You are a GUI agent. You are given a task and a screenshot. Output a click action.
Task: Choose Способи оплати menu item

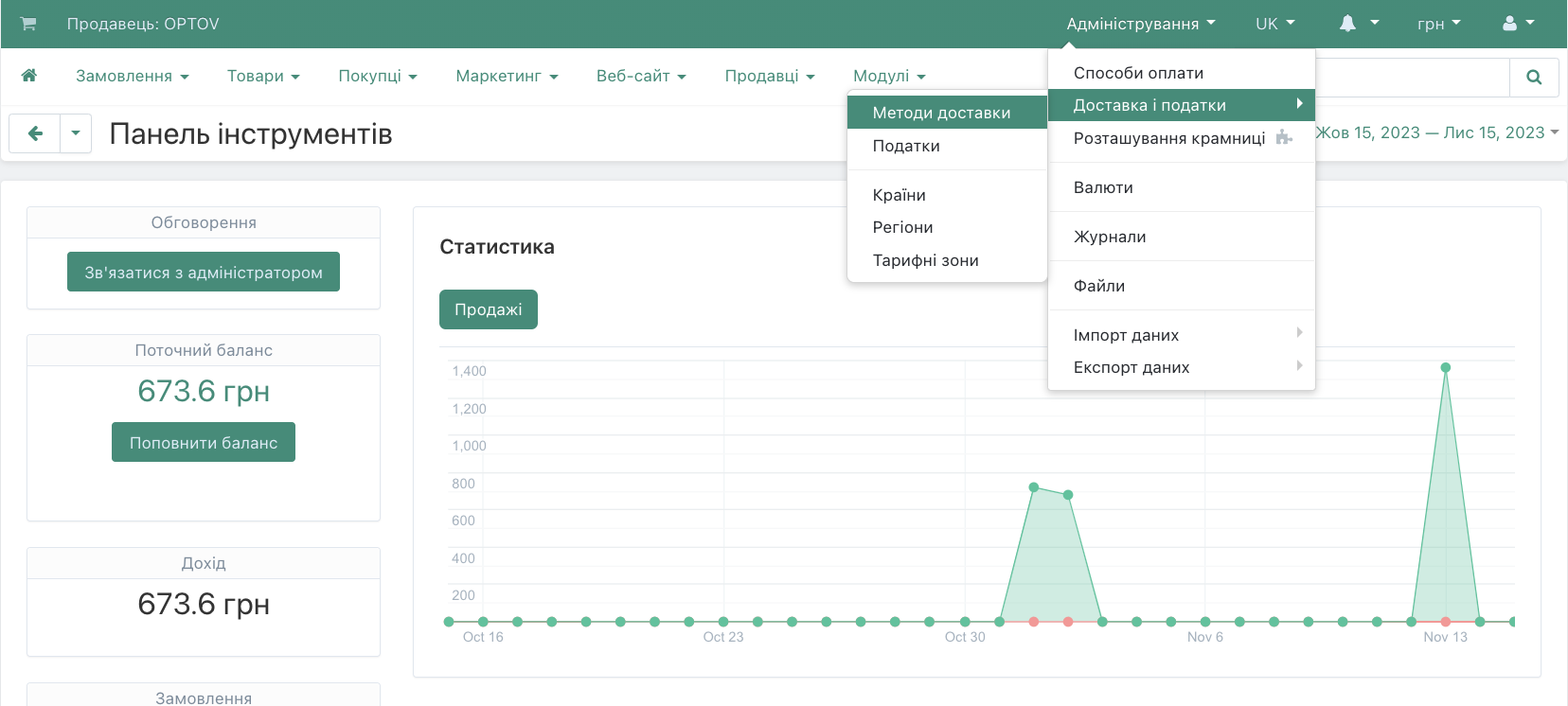point(1138,73)
